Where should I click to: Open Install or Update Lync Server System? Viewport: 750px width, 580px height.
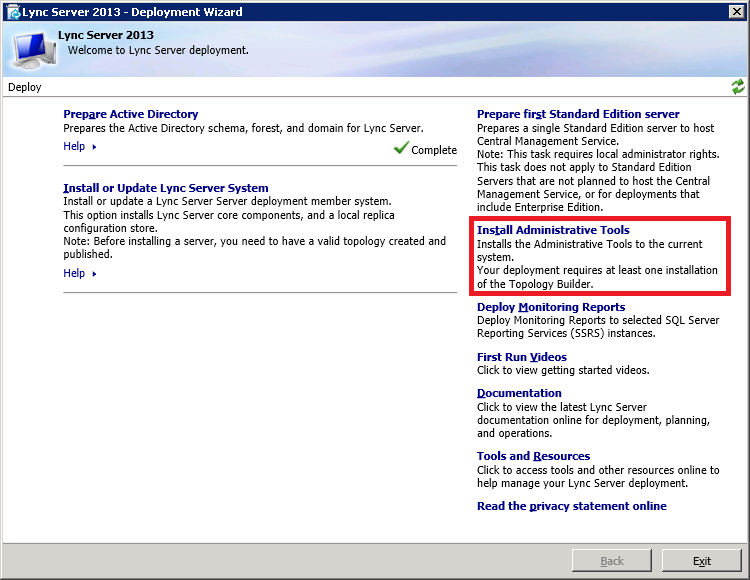tap(165, 188)
